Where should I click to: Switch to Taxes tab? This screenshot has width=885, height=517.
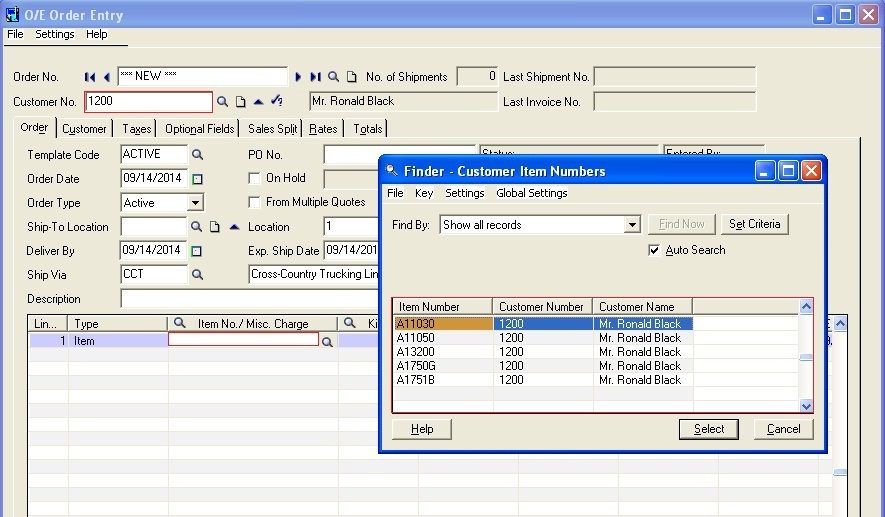(x=137, y=129)
